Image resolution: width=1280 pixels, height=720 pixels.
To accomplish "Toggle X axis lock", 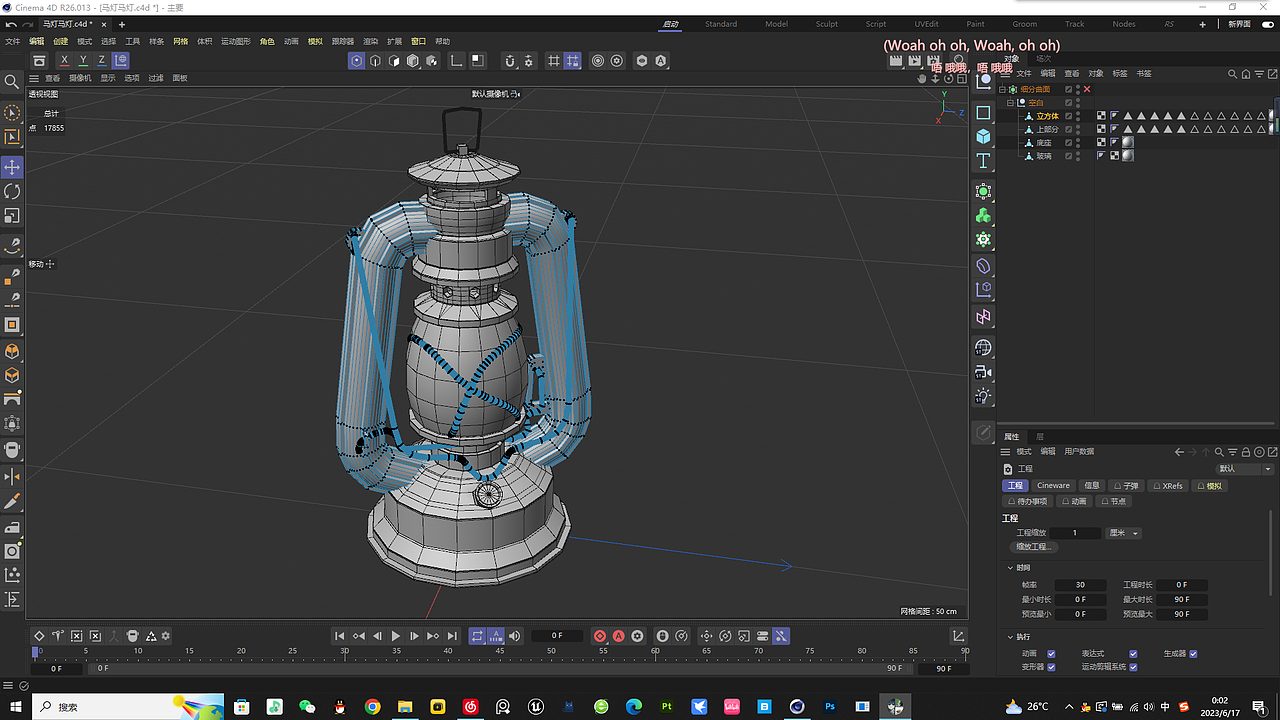I will point(65,61).
